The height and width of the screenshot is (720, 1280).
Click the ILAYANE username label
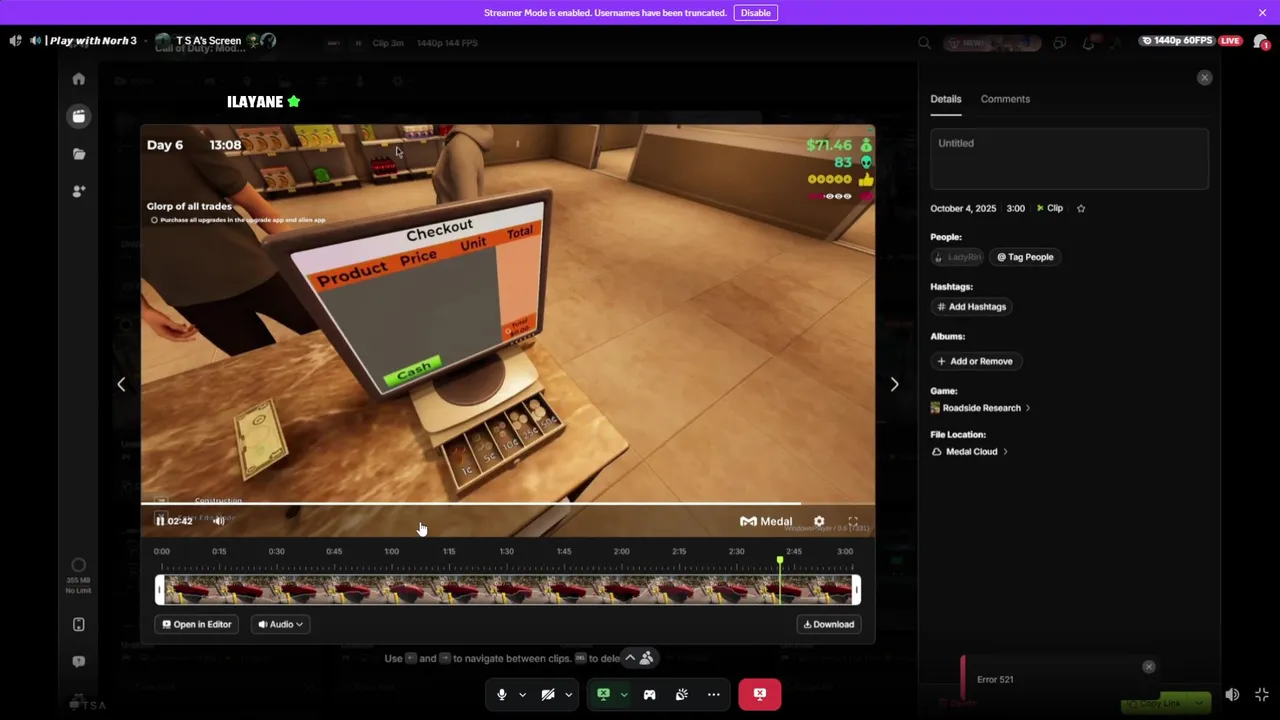click(x=255, y=102)
